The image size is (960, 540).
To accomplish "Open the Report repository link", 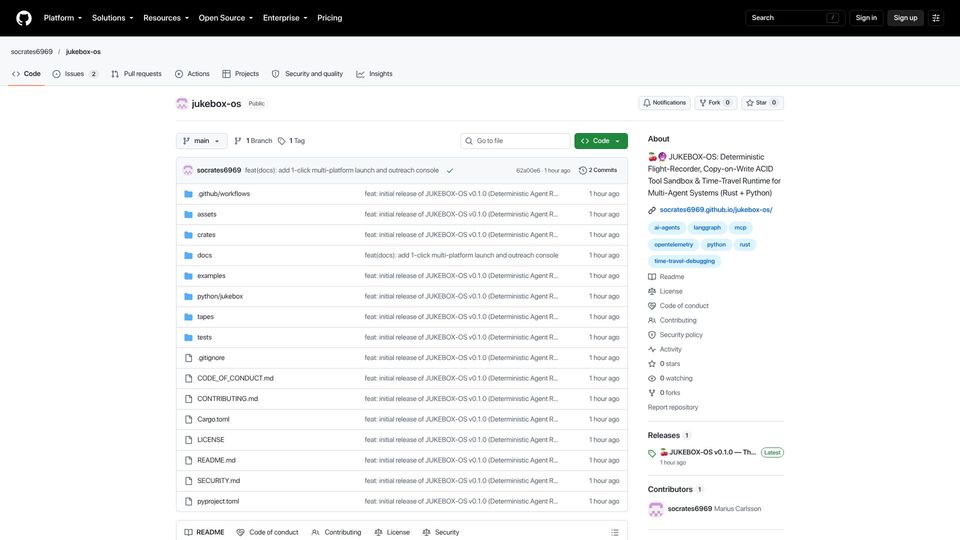I will [672, 408].
